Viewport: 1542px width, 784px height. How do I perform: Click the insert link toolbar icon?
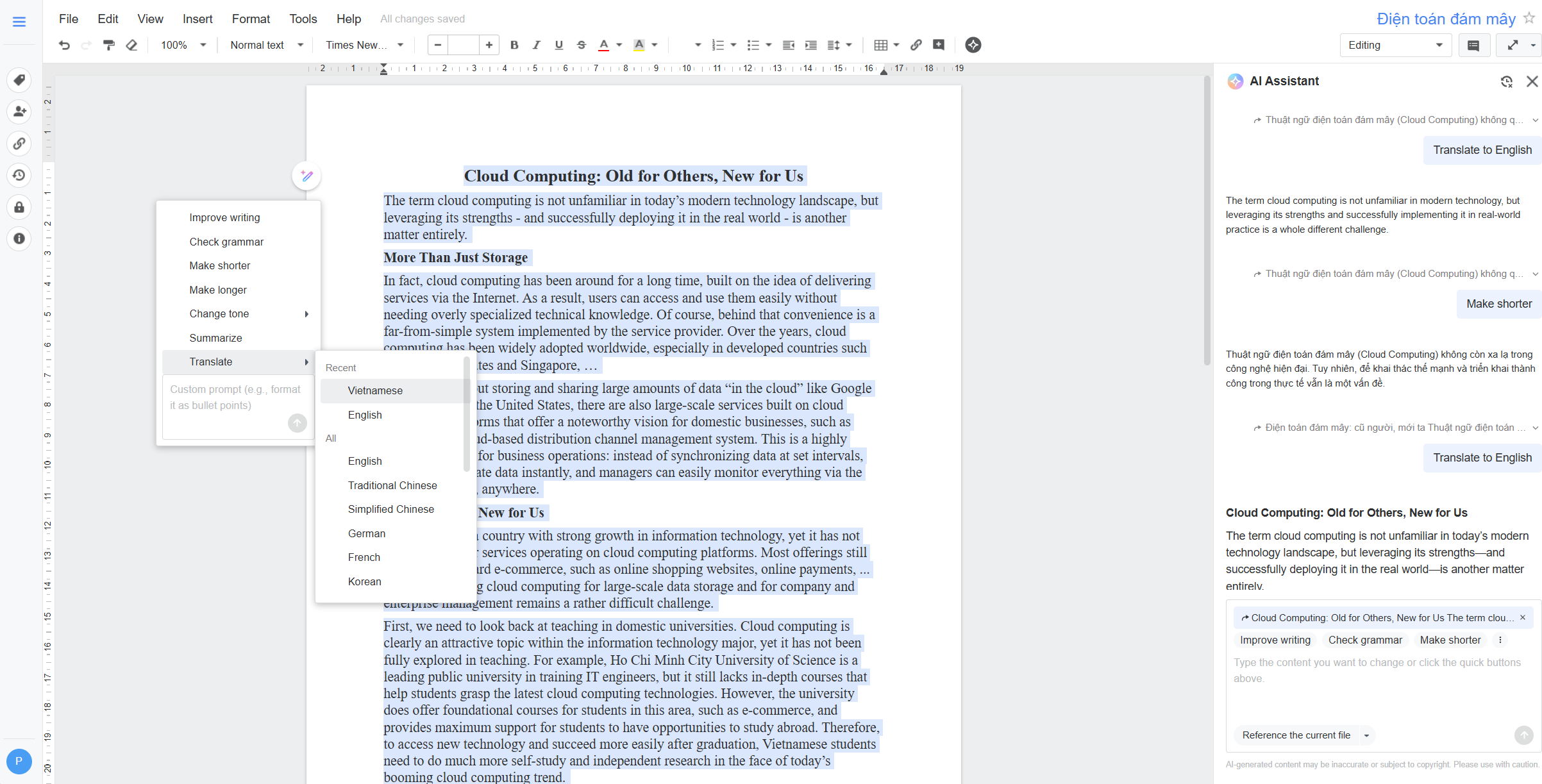click(x=916, y=45)
